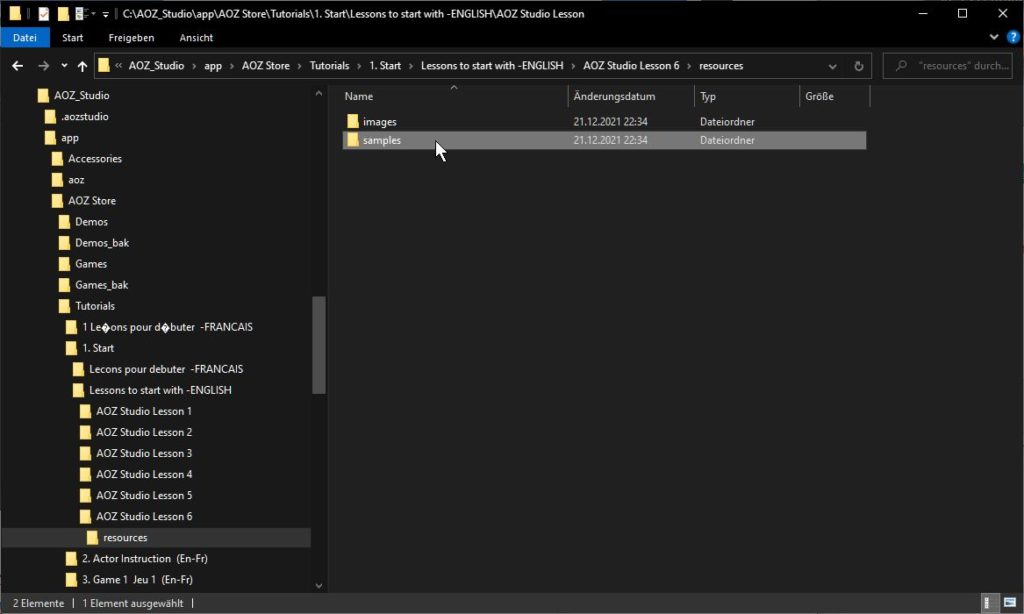
Task: Select the Freigeben ribbon tab
Action: tap(131, 37)
